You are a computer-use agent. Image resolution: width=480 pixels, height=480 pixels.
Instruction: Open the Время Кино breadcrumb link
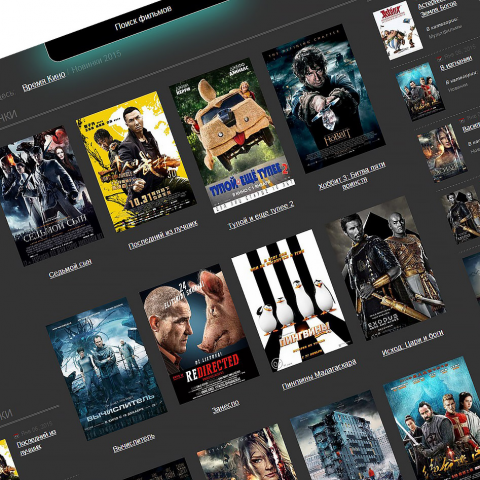44,82
